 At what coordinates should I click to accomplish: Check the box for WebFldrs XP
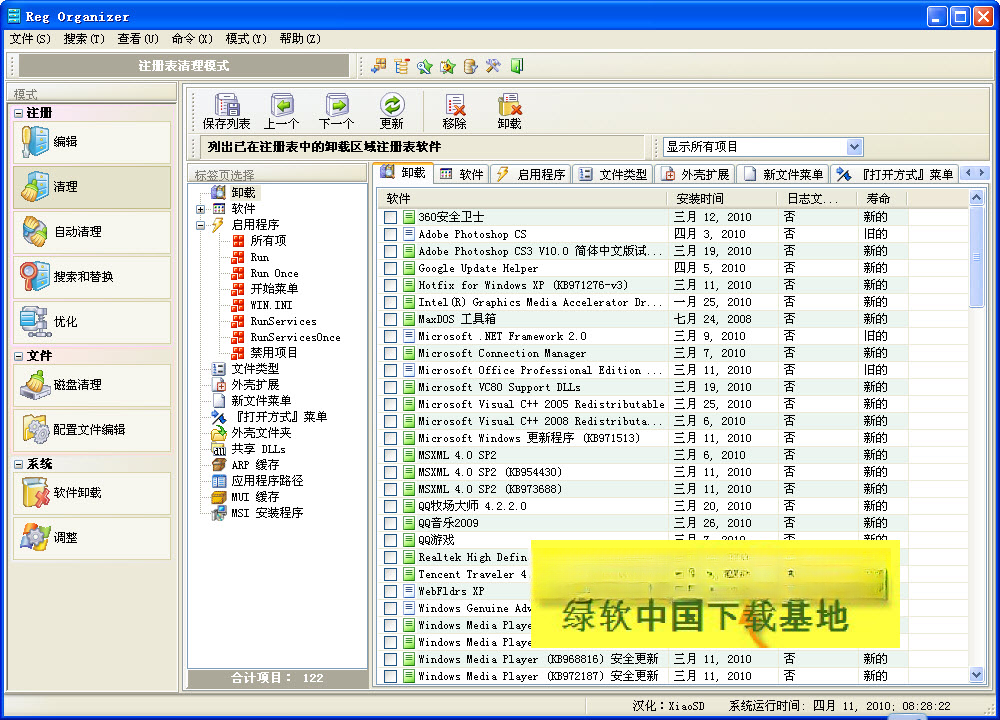pos(390,591)
